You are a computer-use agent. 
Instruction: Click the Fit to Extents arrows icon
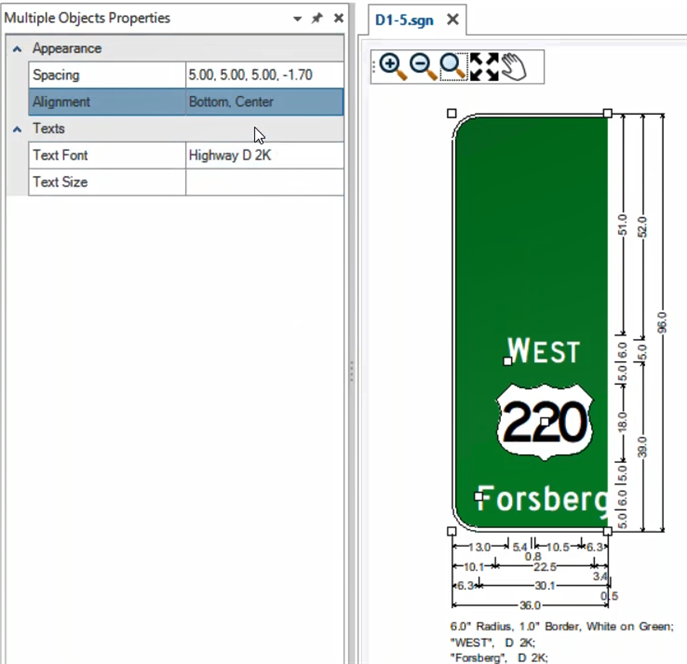click(x=484, y=67)
